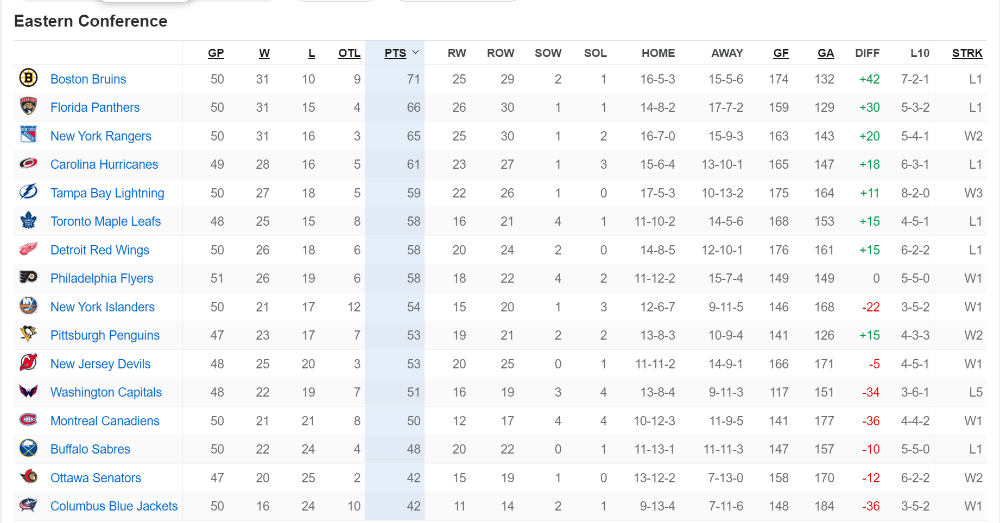Click the Toronto Maple Leafs leaf logo
The width and height of the screenshot is (1000, 523).
tap(28, 221)
